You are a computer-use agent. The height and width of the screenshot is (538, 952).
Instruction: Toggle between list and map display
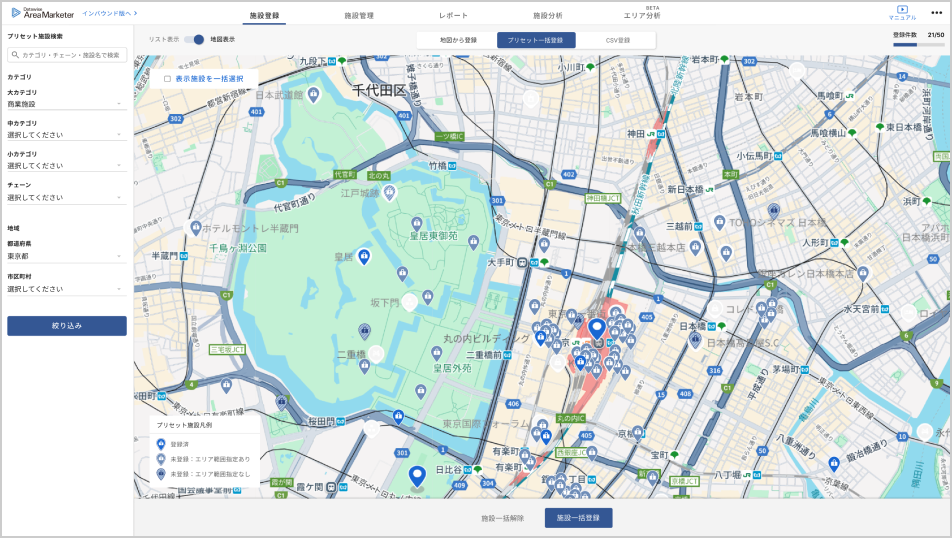coord(194,39)
